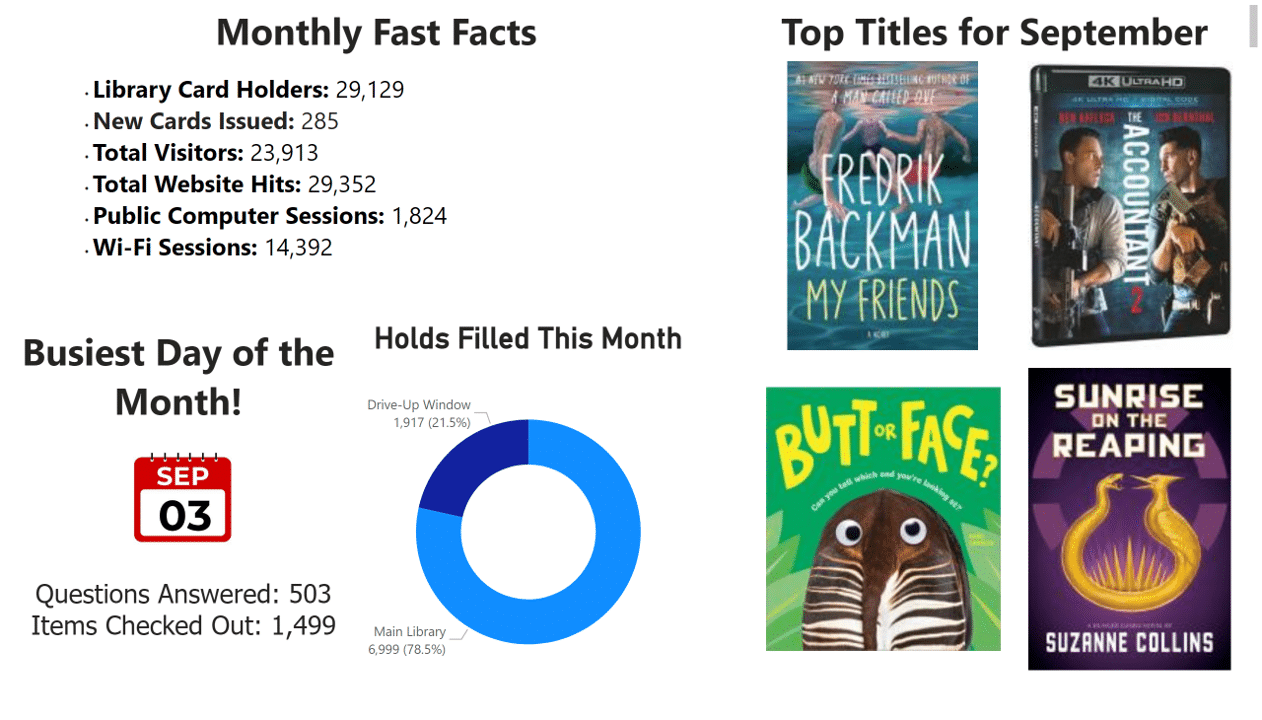Select the Public Computer Sessions stat line
Screen dimensions: 1262x720
[269, 216]
